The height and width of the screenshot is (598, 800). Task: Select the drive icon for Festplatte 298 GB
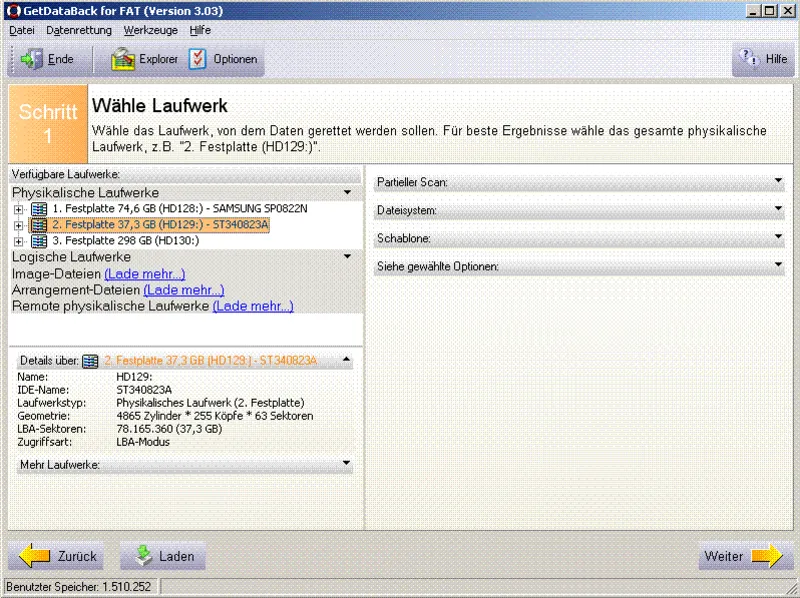[38, 241]
